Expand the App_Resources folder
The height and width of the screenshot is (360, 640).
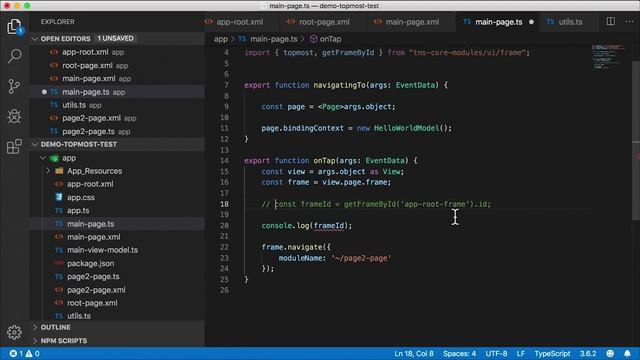[x=48, y=171]
